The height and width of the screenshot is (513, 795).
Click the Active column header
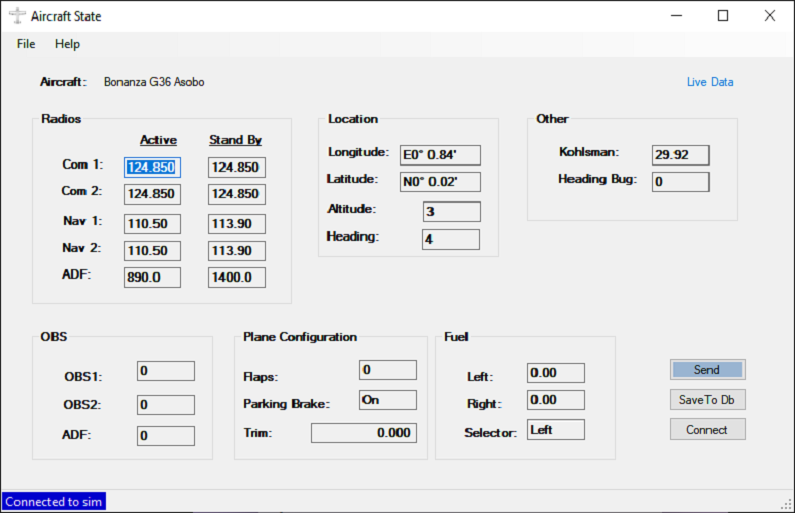tap(158, 140)
